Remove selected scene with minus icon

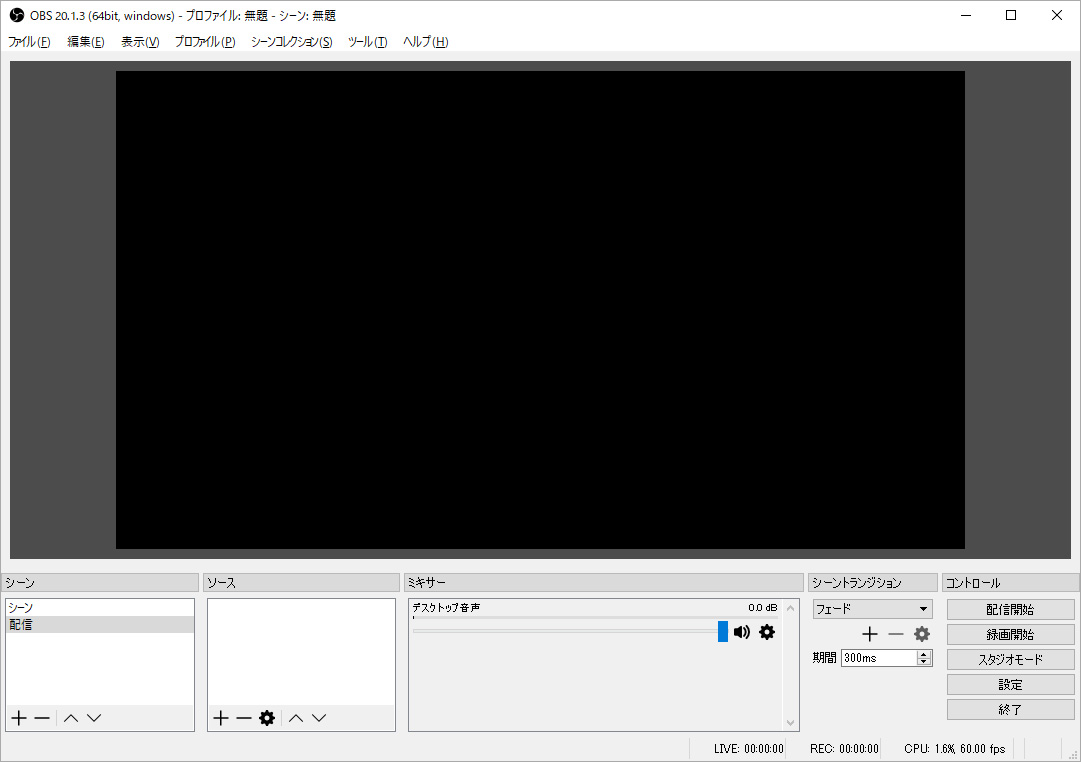[x=42, y=718]
